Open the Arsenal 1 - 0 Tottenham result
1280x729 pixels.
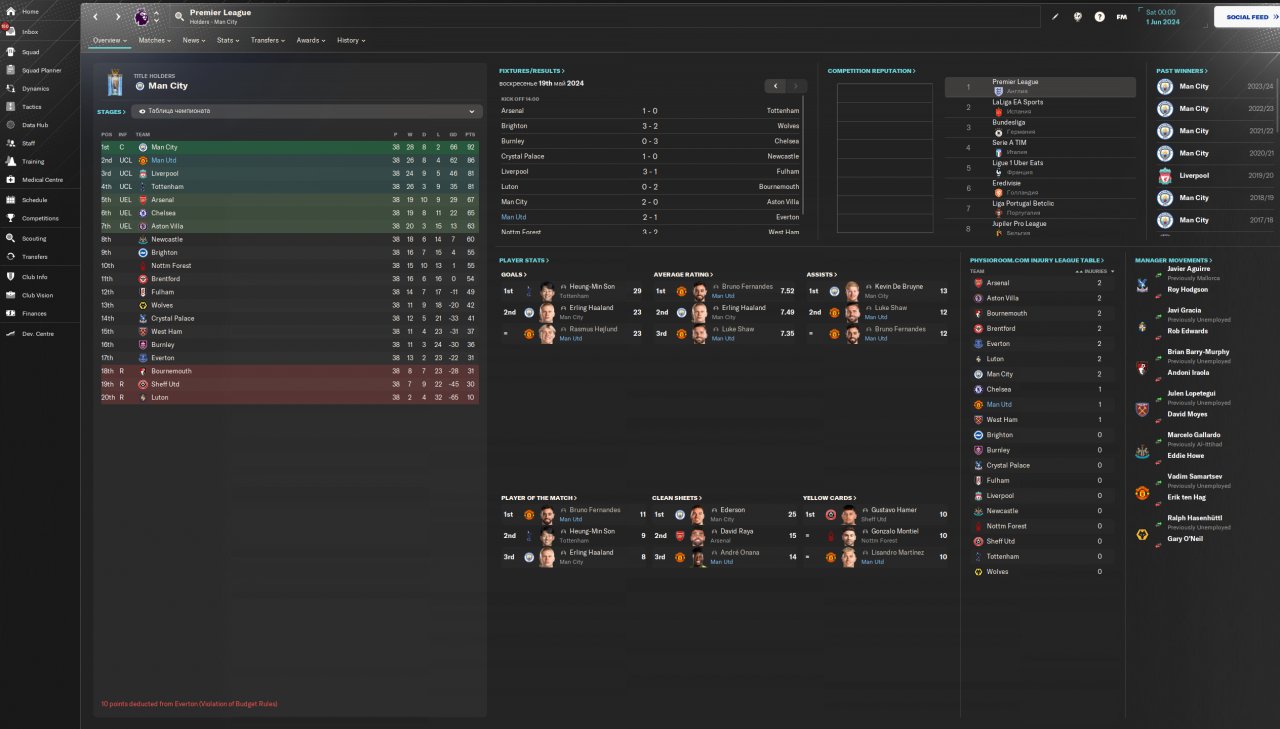(650, 111)
